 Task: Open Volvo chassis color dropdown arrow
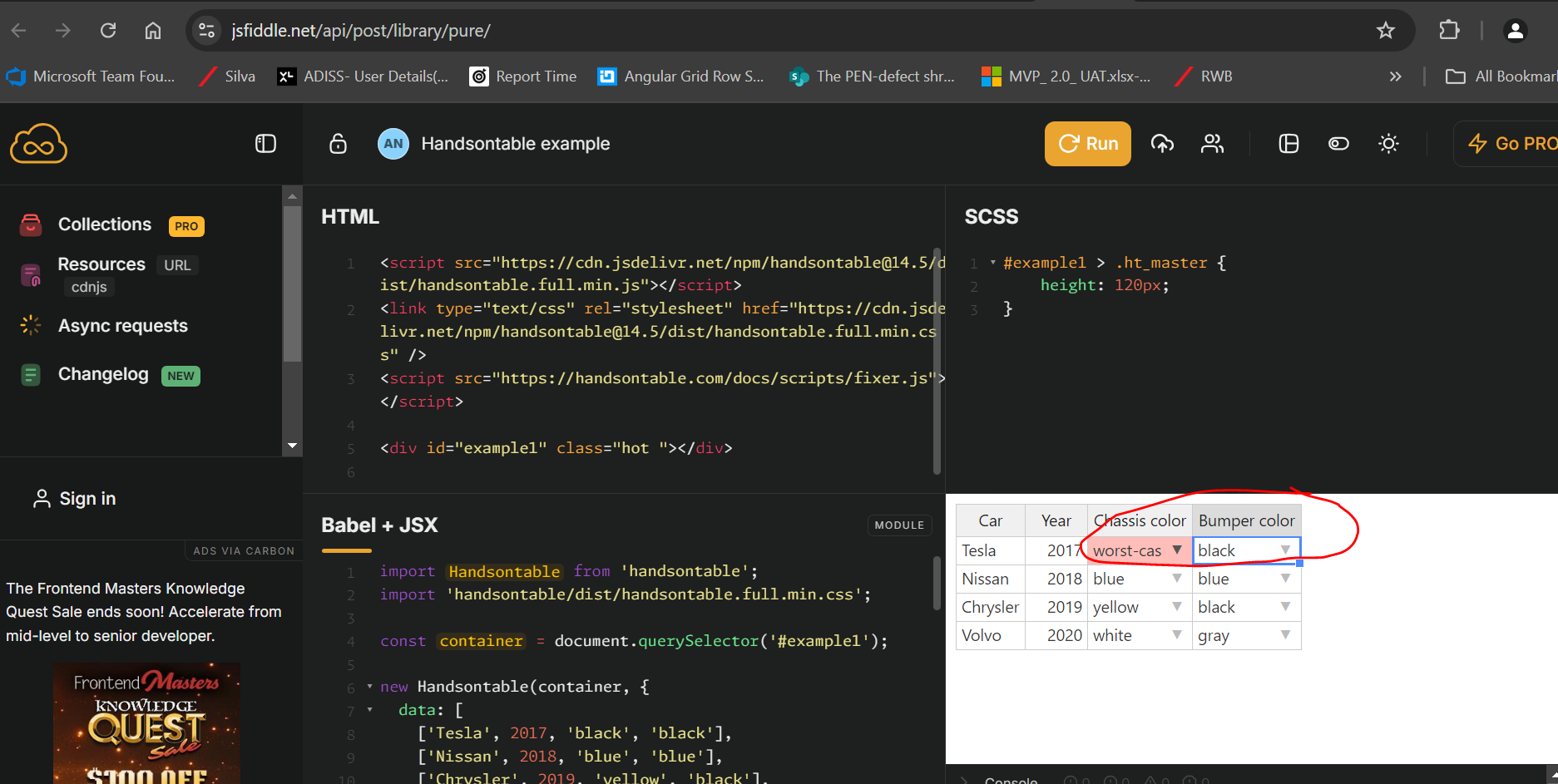pos(1177,634)
